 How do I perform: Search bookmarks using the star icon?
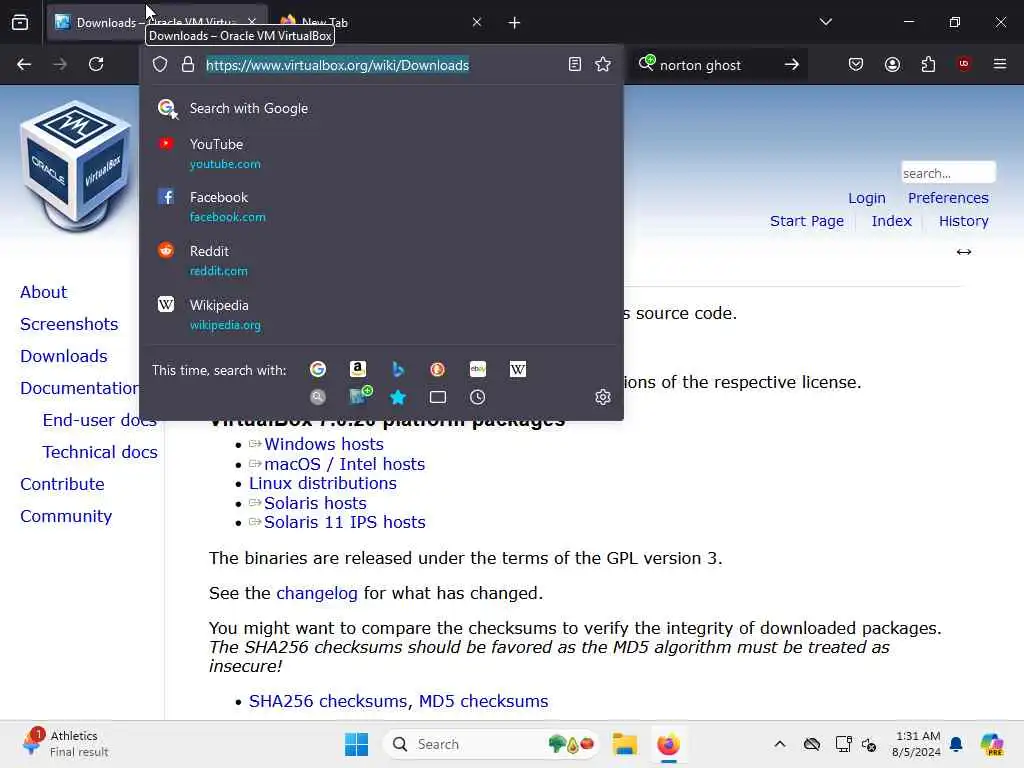398,397
